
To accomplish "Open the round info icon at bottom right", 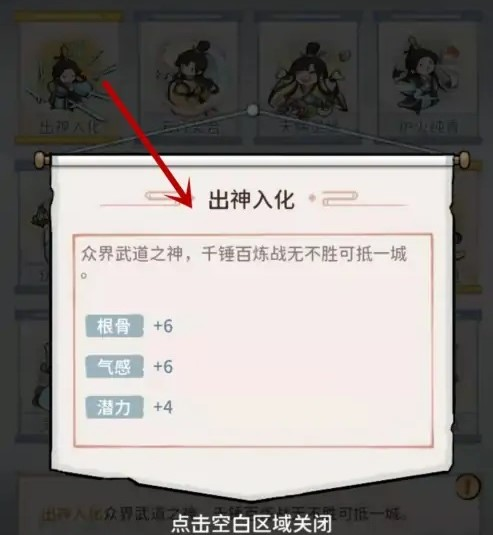I will pyautogui.click(x=468, y=485).
